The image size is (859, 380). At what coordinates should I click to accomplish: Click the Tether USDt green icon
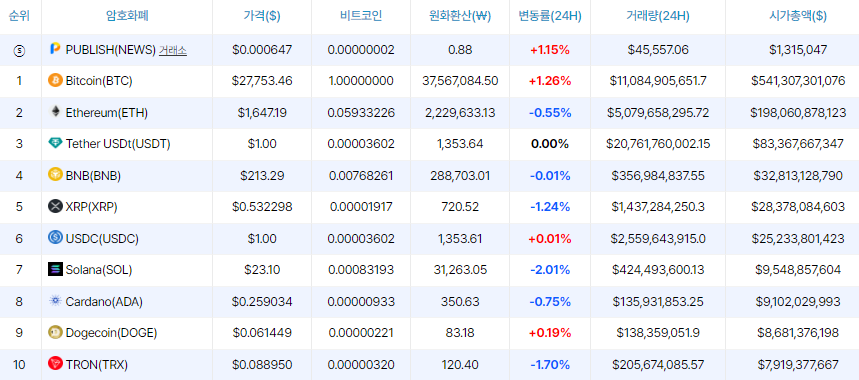[x=55, y=144]
